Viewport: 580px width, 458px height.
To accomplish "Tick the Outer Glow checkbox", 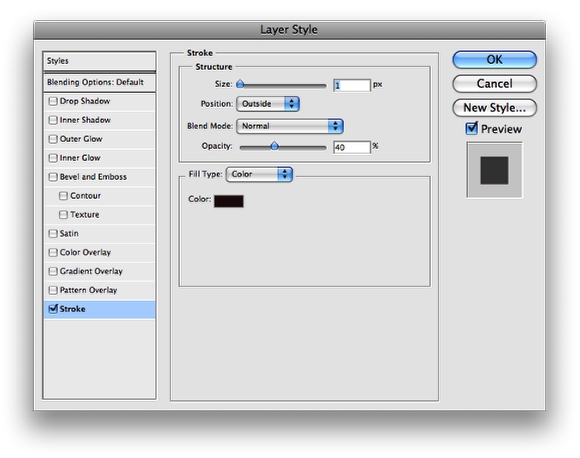I will point(53,139).
